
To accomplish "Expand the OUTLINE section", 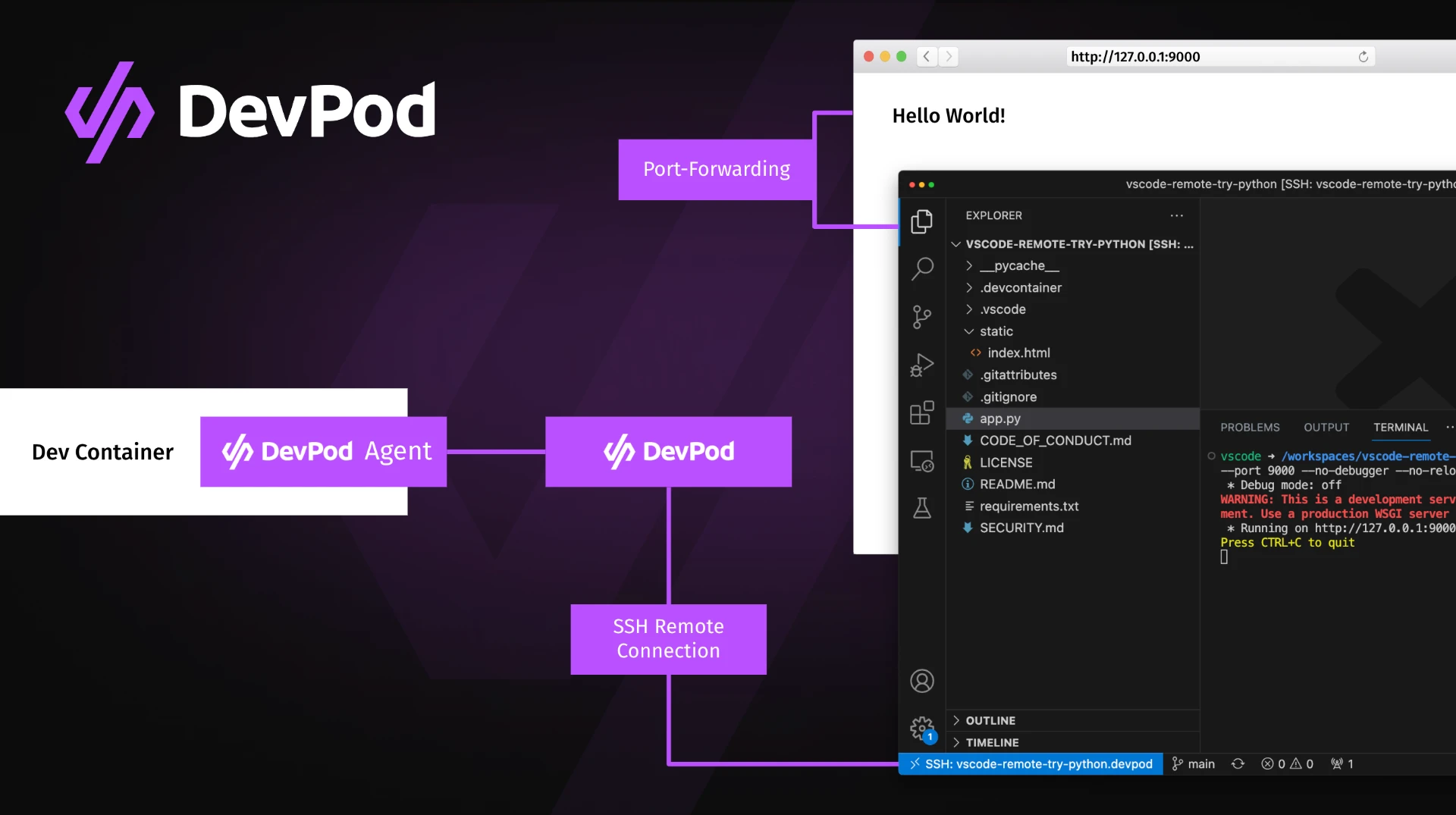I will pyautogui.click(x=990, y=720).
